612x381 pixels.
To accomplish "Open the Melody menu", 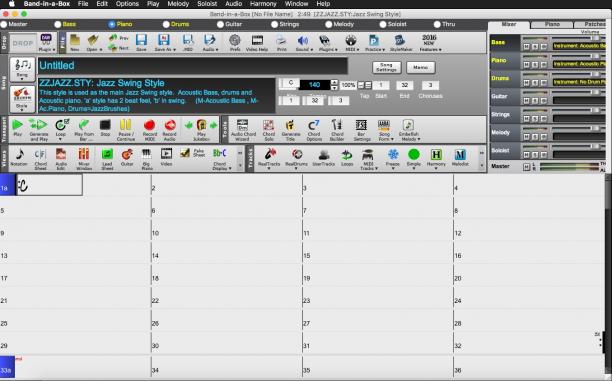I will [178, 4].
